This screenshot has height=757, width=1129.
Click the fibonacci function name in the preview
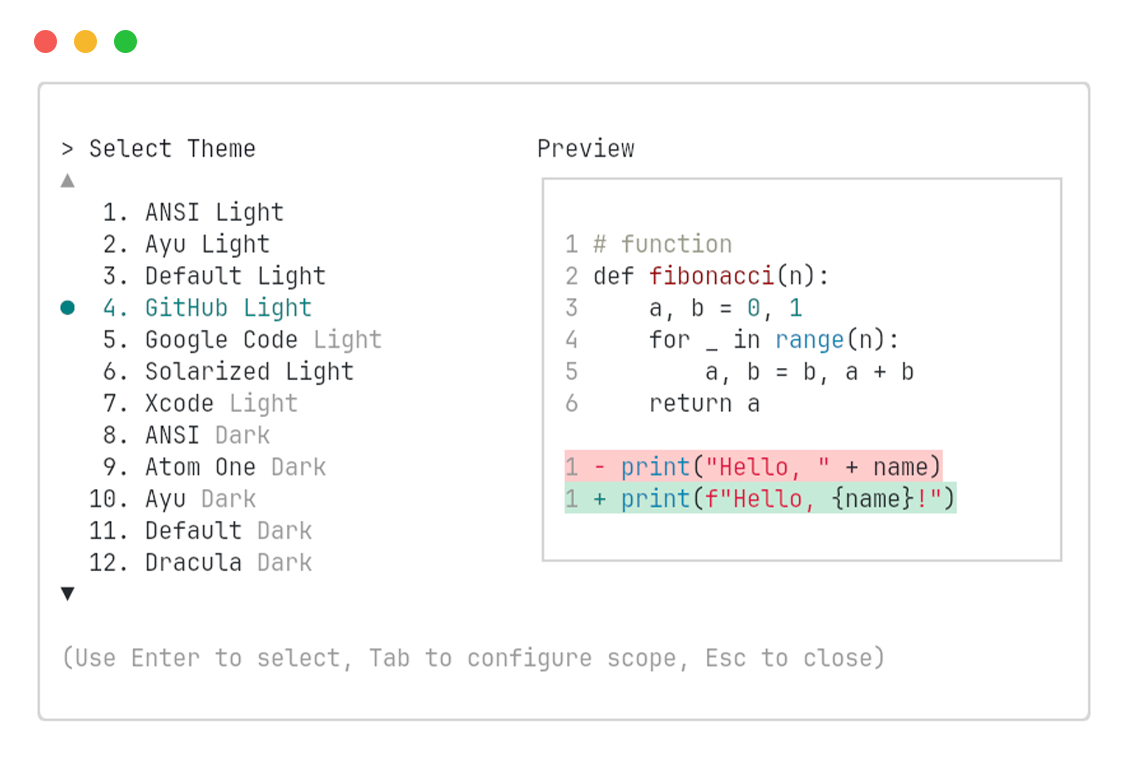point(712,275)
